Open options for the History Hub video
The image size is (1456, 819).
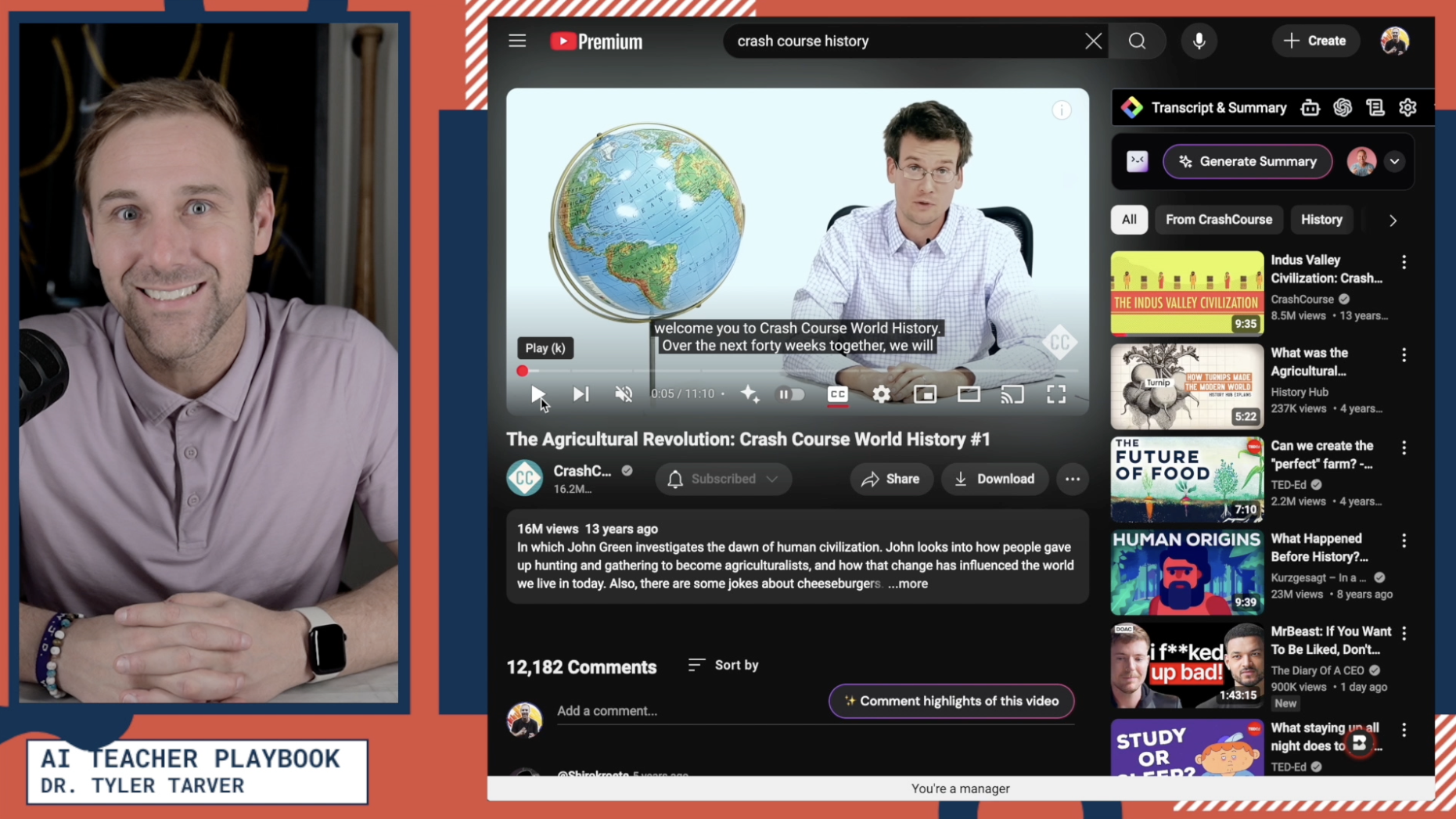click(1404, 355)
